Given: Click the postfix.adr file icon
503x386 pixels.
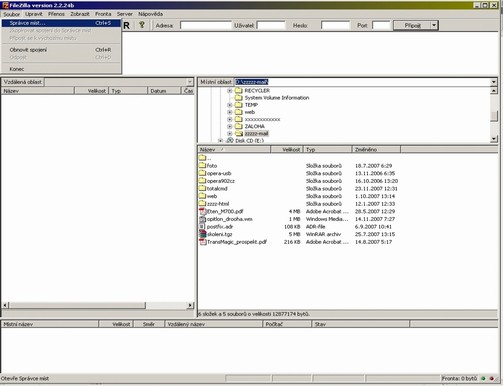Looking at the screenshot, I should coord(203,227).
